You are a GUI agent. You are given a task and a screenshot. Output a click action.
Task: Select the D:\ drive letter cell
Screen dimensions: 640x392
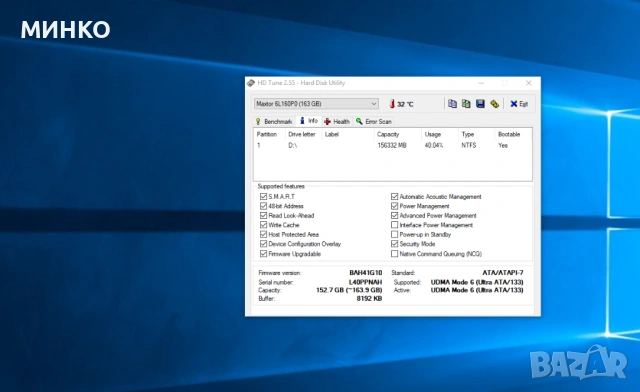293,145
